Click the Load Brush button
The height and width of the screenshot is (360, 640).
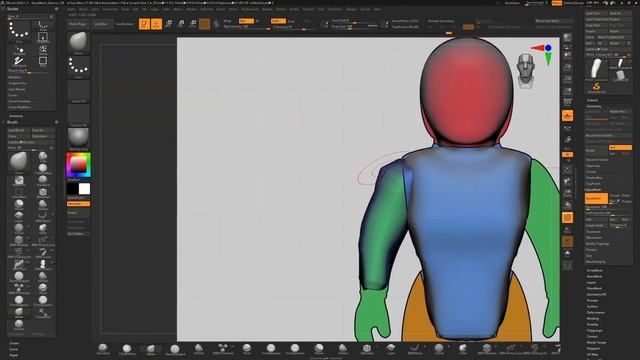[x=19, y=130]
